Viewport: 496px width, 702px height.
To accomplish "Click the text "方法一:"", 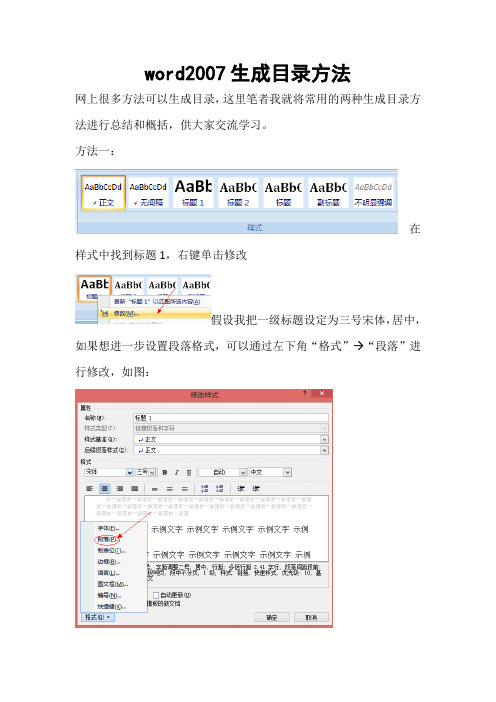I will pyautogui.click(x=95, y=151).
